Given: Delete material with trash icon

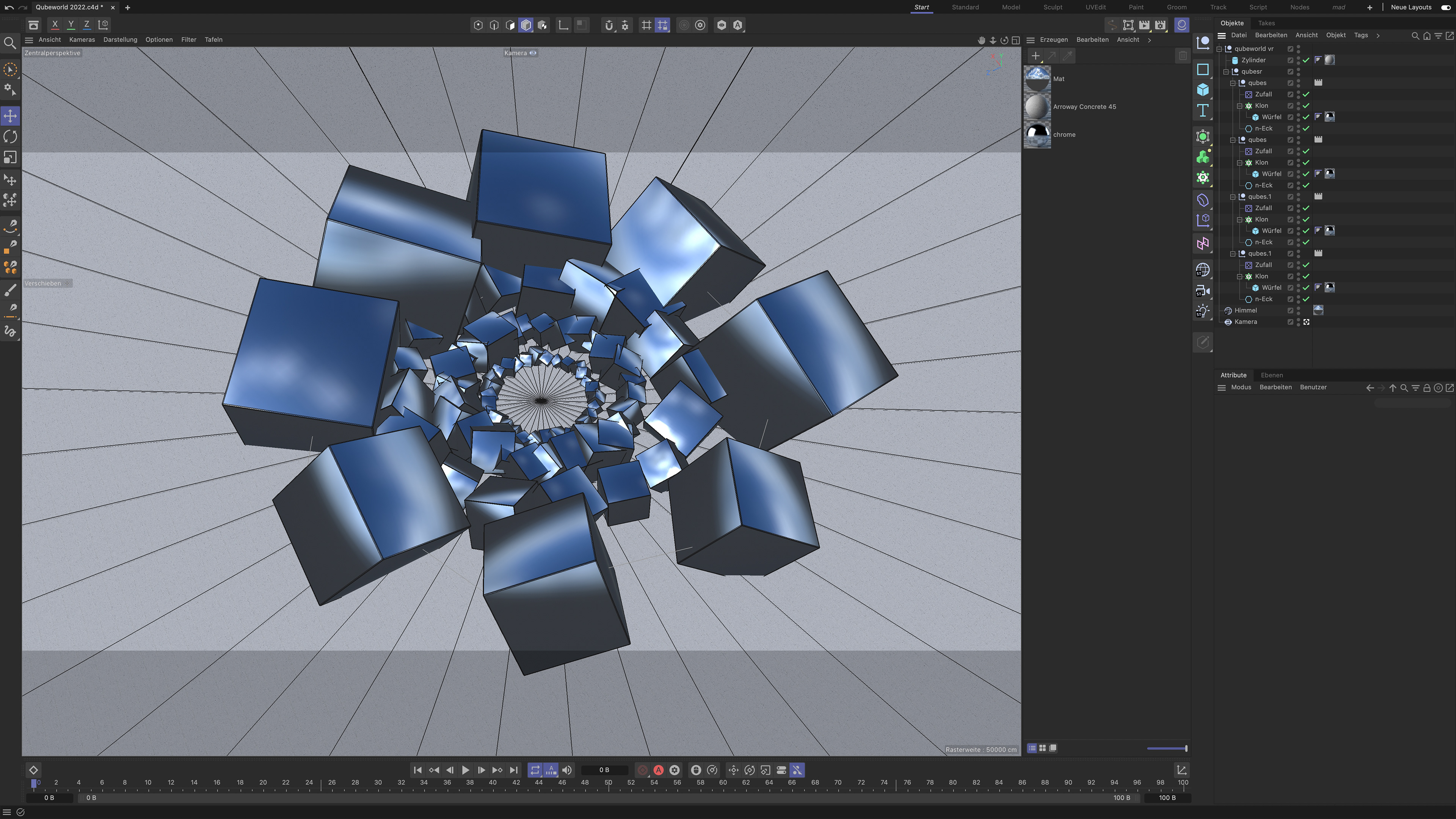Looking at the screenshot, I should [x=1183, y=55].
